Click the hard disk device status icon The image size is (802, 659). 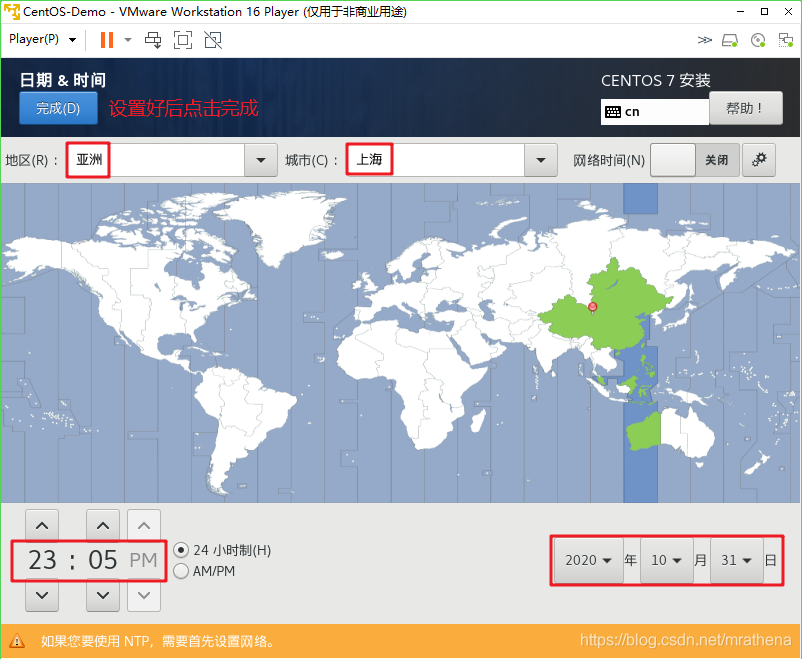pos(730,40)
